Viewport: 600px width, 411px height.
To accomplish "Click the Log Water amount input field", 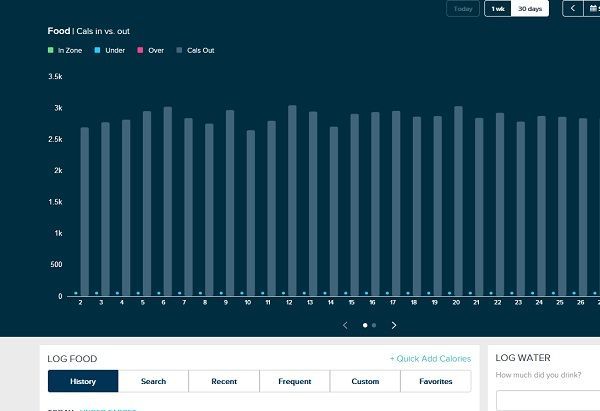I will pos(548,400).
